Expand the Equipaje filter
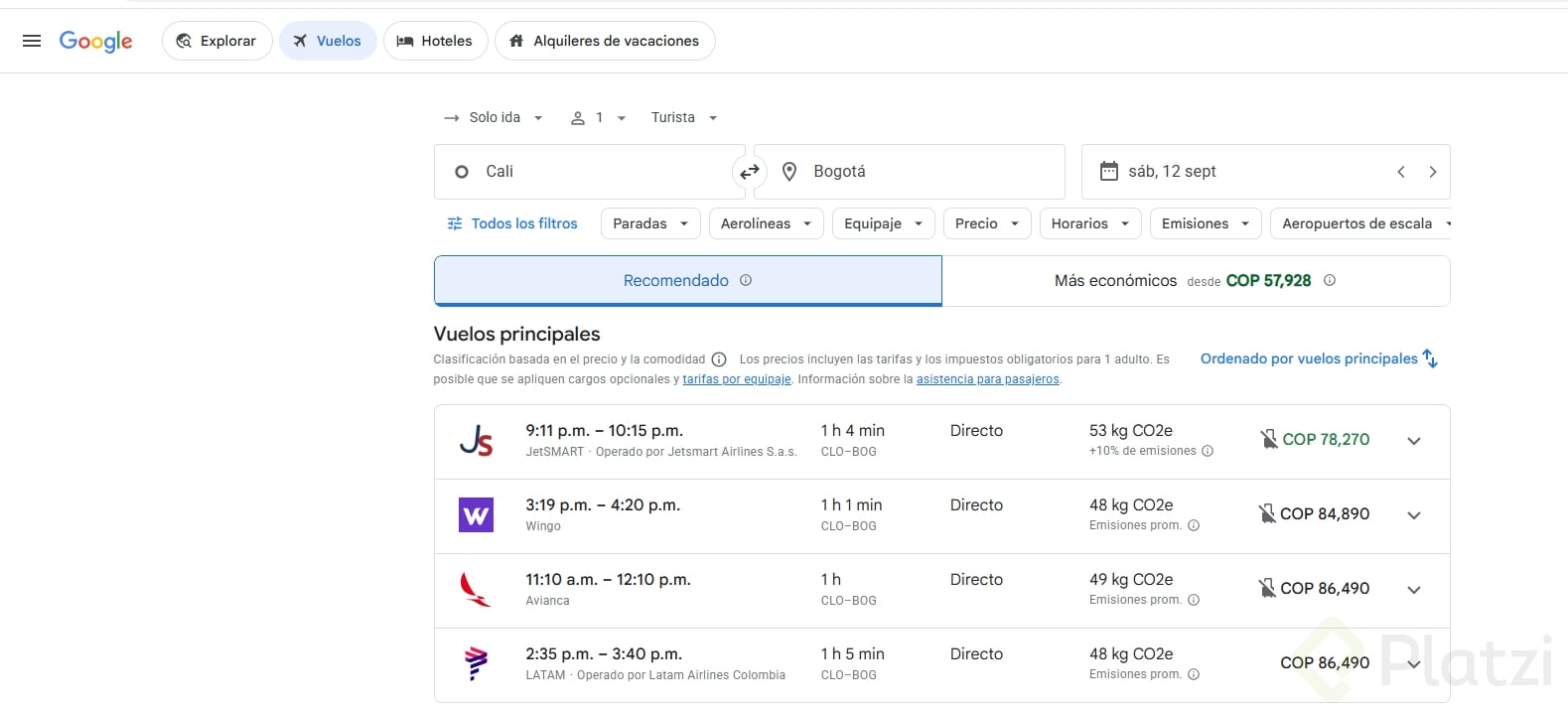This screenshot has height=711, width=1568. click(x=883, y=223)
